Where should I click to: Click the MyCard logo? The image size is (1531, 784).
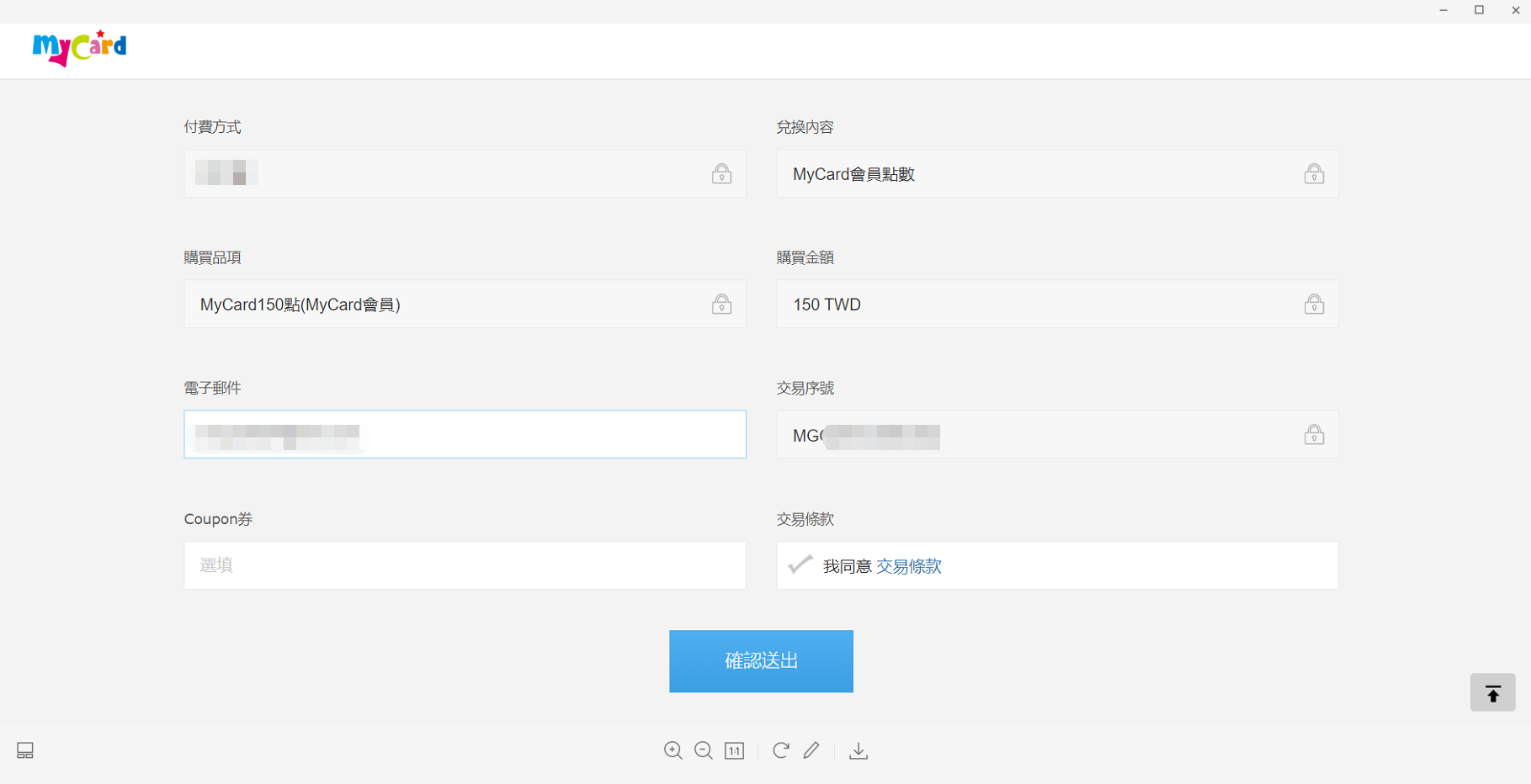click(79, 48)
